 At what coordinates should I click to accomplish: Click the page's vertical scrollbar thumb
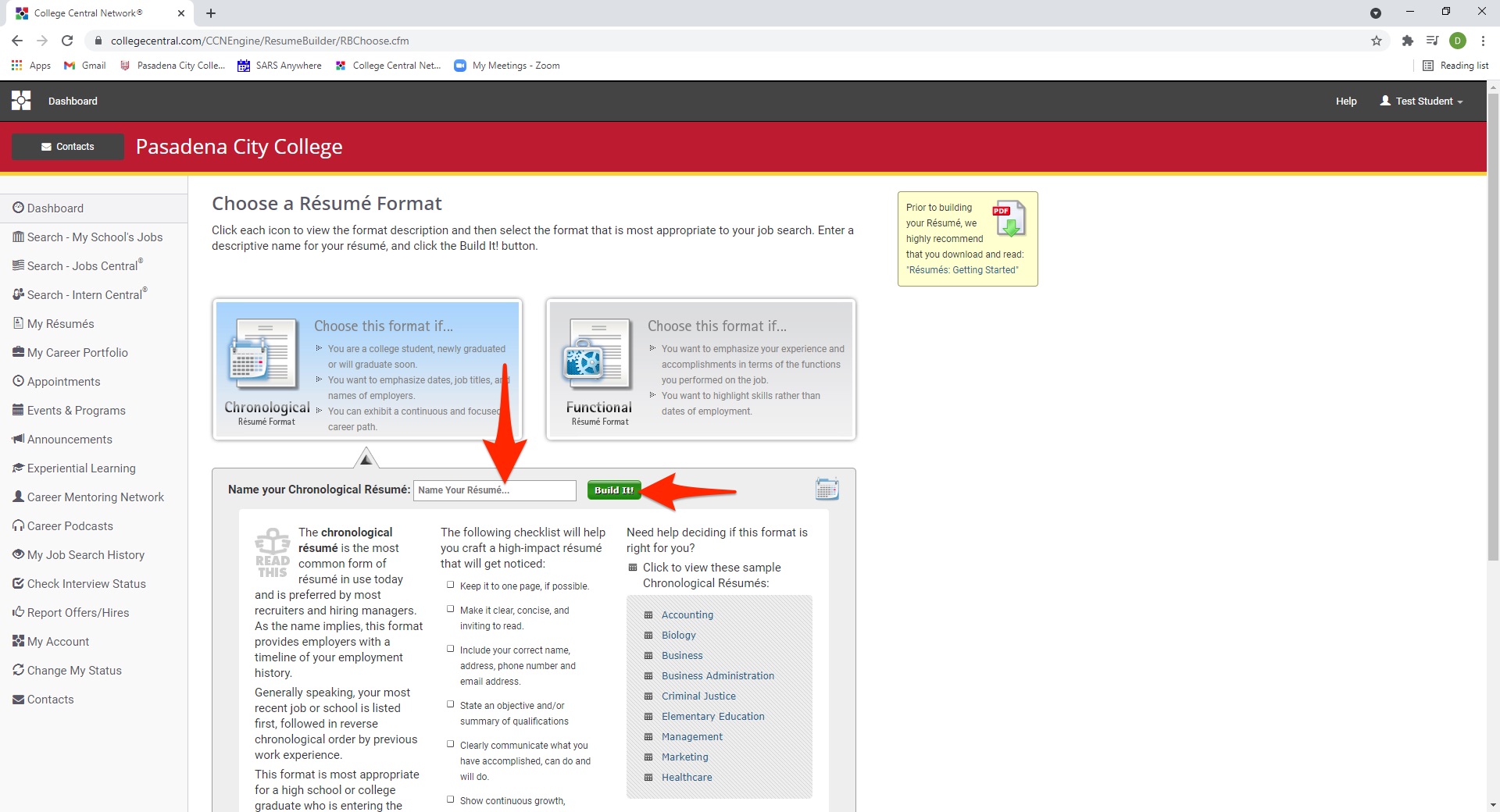pyautogui.click(x=1493, y=328)
